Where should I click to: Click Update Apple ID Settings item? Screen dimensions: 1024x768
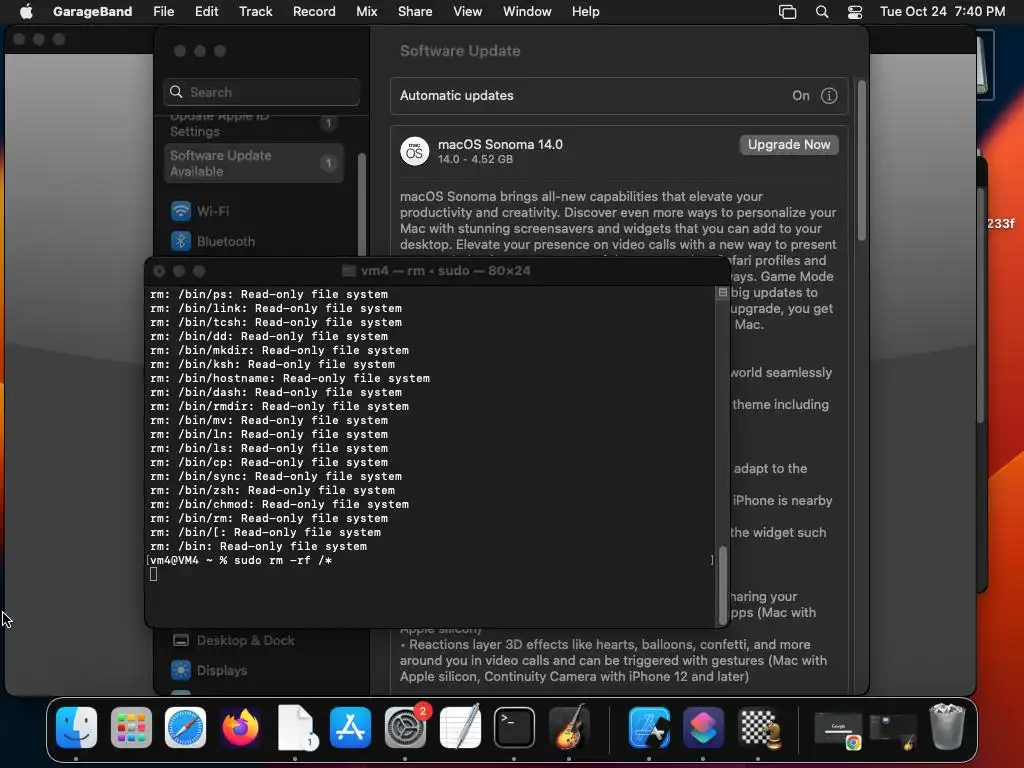pyautogui.click(x=254, y=125)
